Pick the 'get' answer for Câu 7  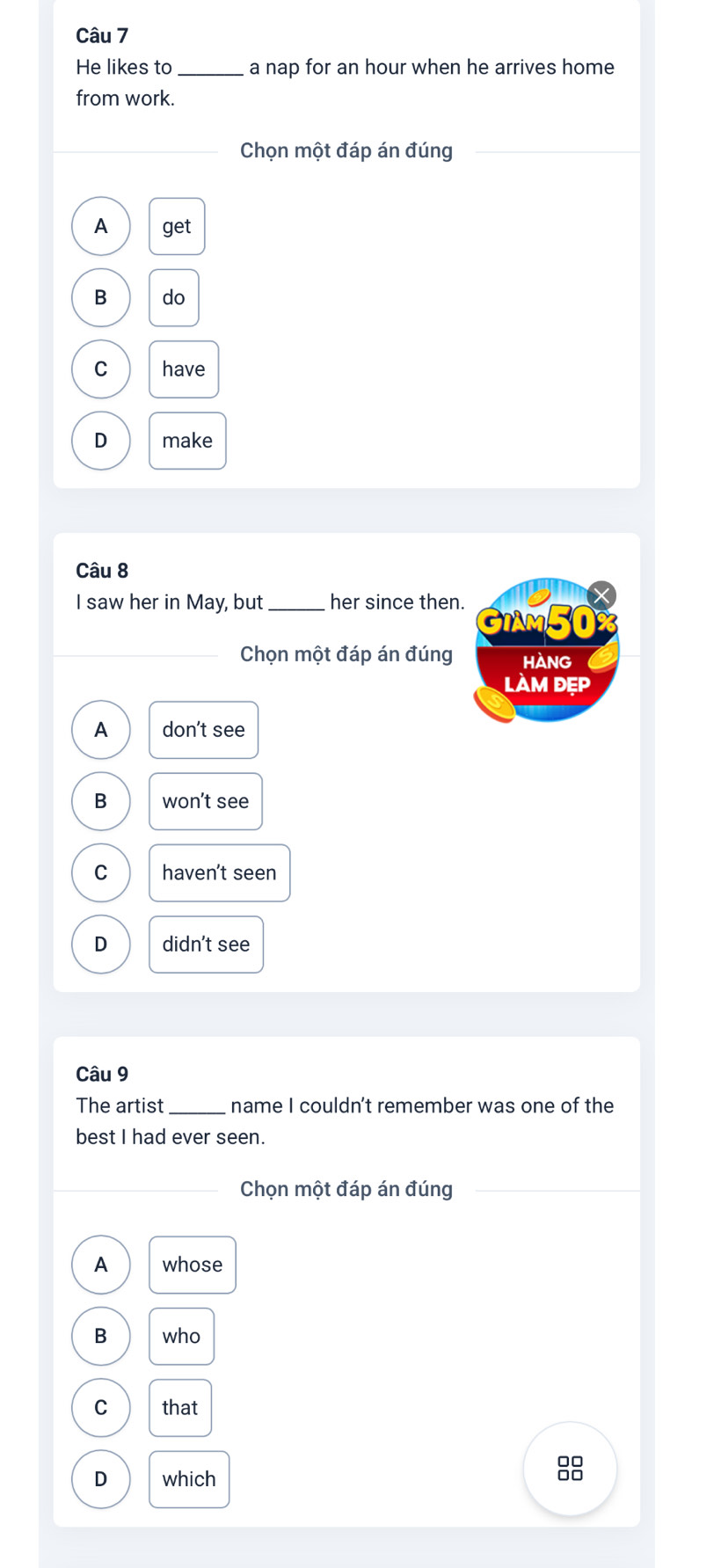[x=177, y=226]
